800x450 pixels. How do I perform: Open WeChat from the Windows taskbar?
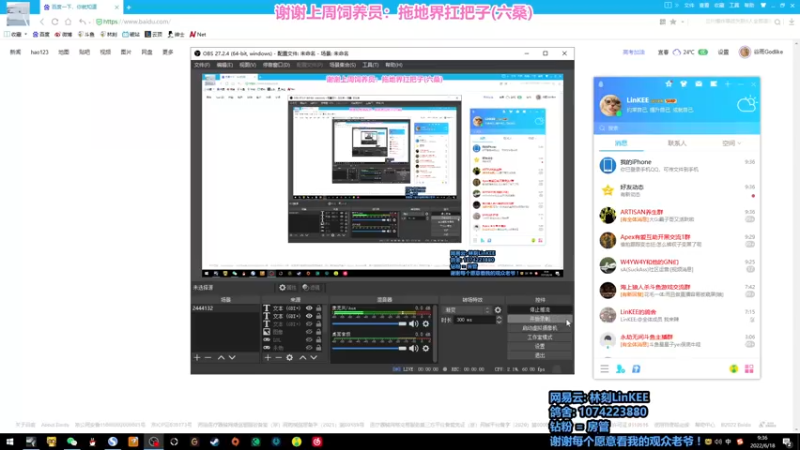pos(72,442)
